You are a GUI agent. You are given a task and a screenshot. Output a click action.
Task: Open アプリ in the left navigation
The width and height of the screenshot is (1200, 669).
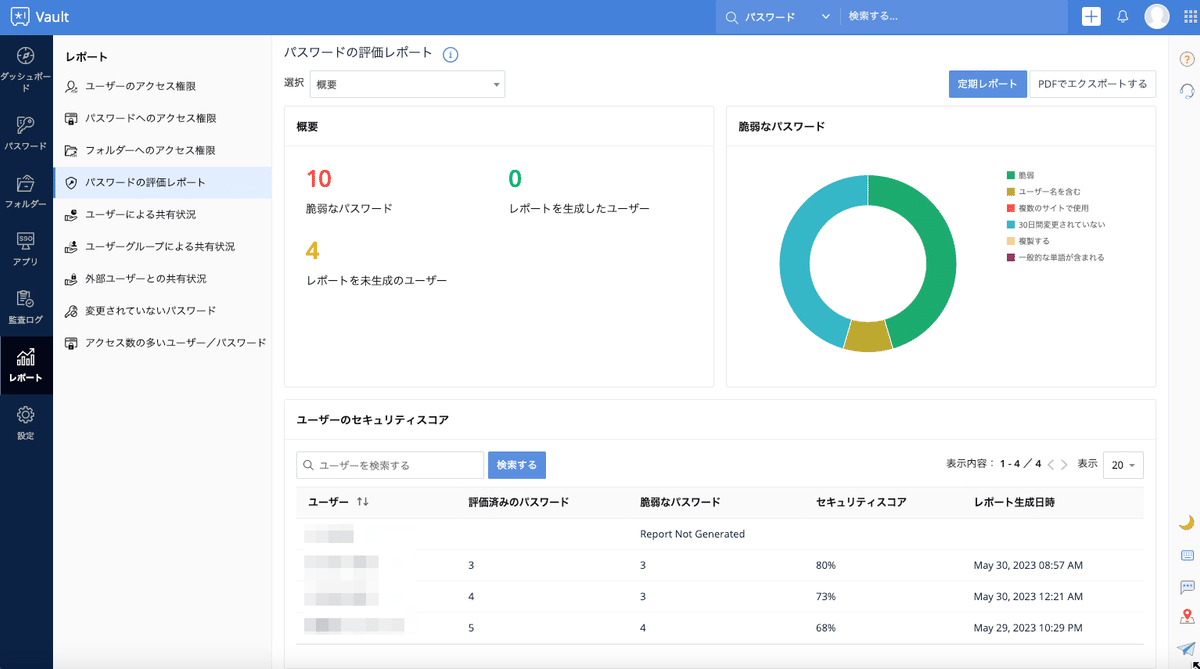click(x=26, y=248)
